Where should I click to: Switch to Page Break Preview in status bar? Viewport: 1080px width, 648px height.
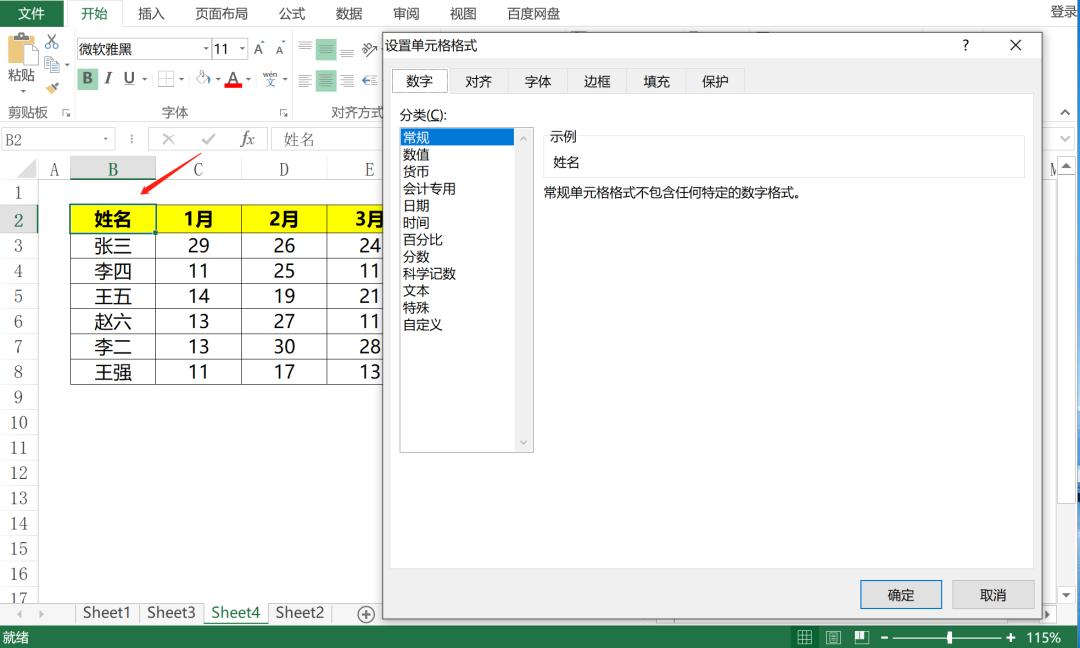pyautogui.click(x=861, y=637)
